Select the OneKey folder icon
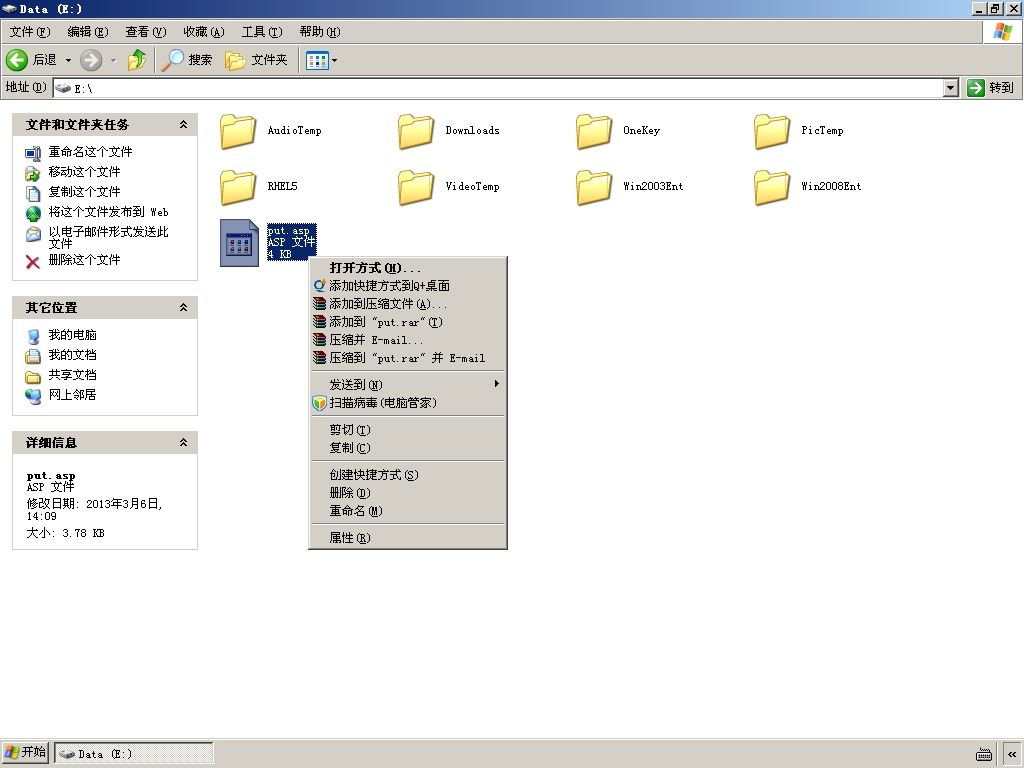This screenshot has width=1024, height=768. click(x=594, y=131)
